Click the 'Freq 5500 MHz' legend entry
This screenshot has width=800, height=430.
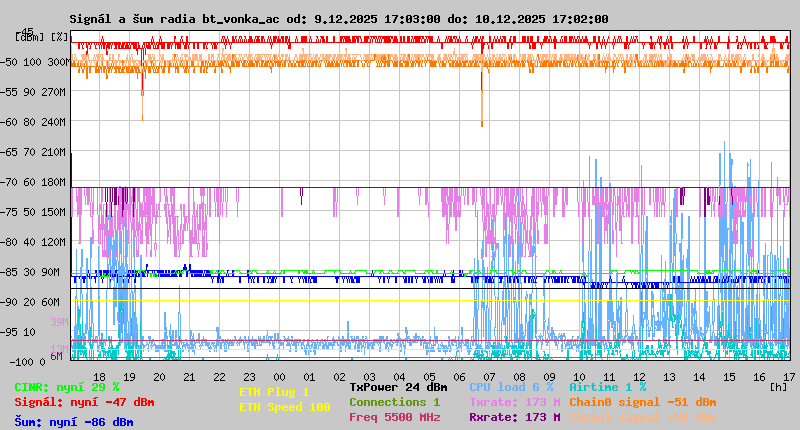(x=395, y=417)
